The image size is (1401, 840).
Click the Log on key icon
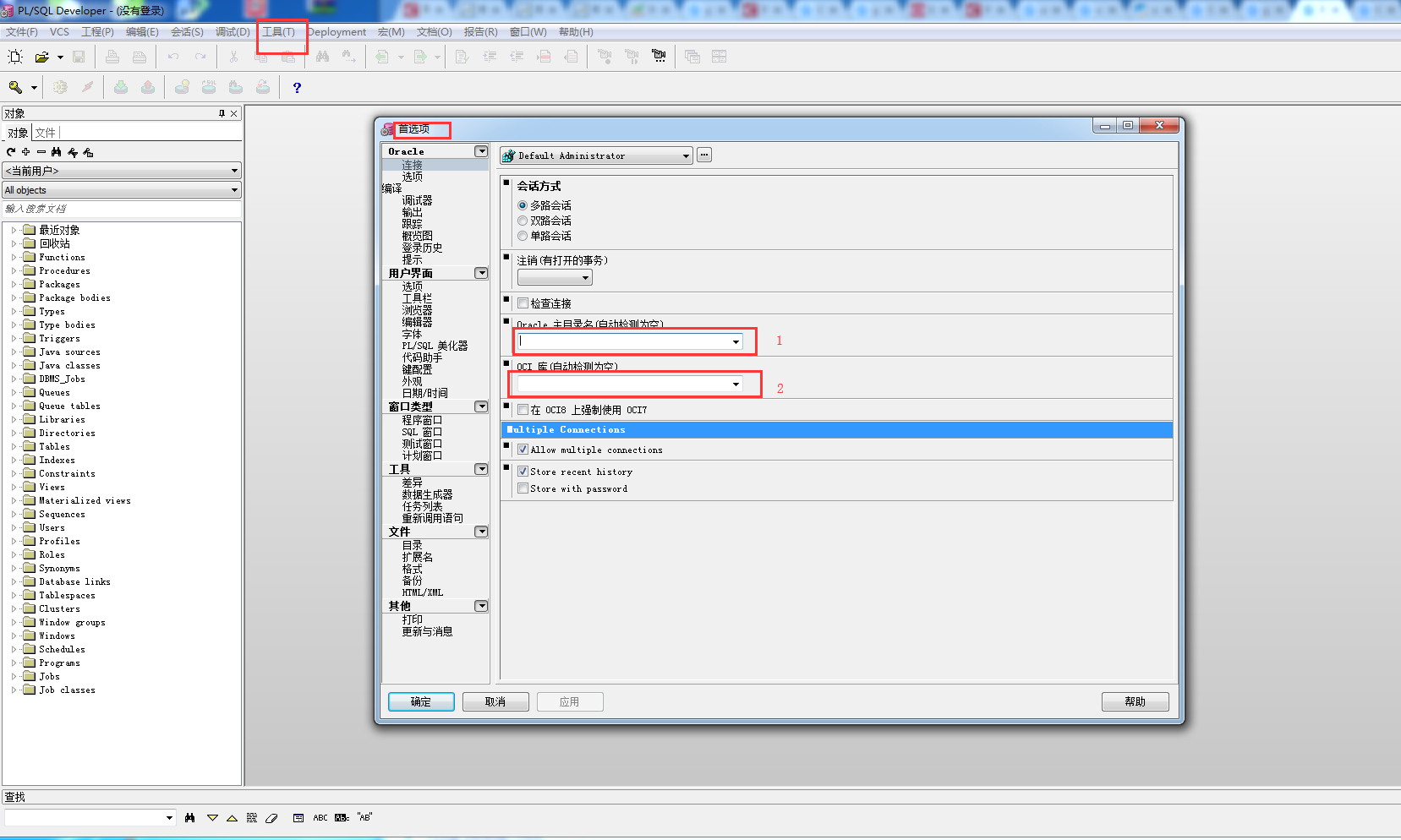pyautogui.click(x=15, y=87)
